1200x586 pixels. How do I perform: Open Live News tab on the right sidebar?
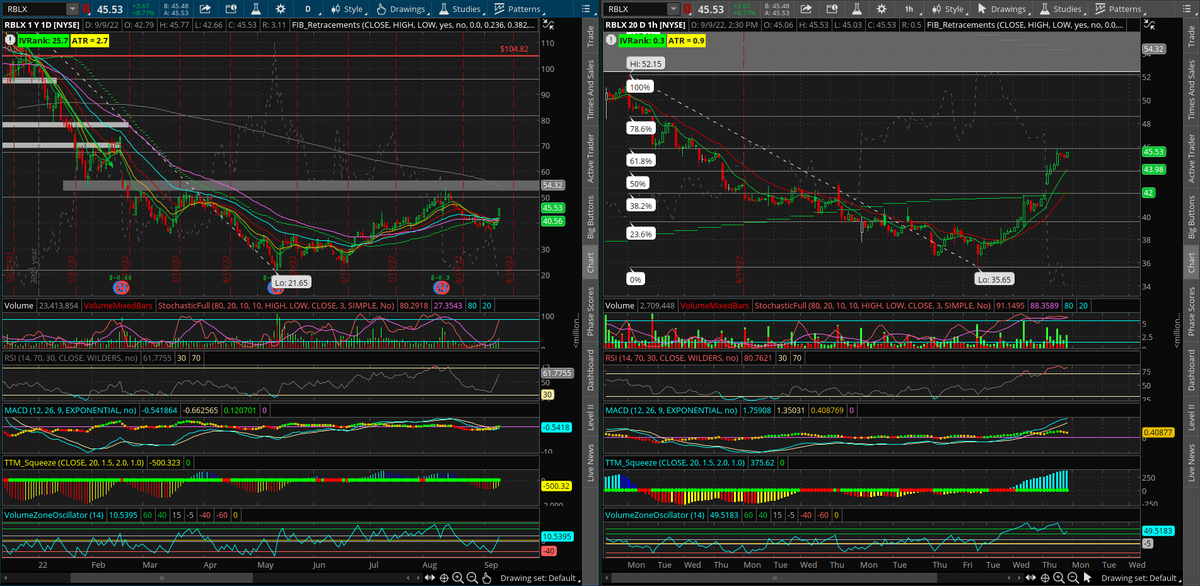[x=1191, y=463]
